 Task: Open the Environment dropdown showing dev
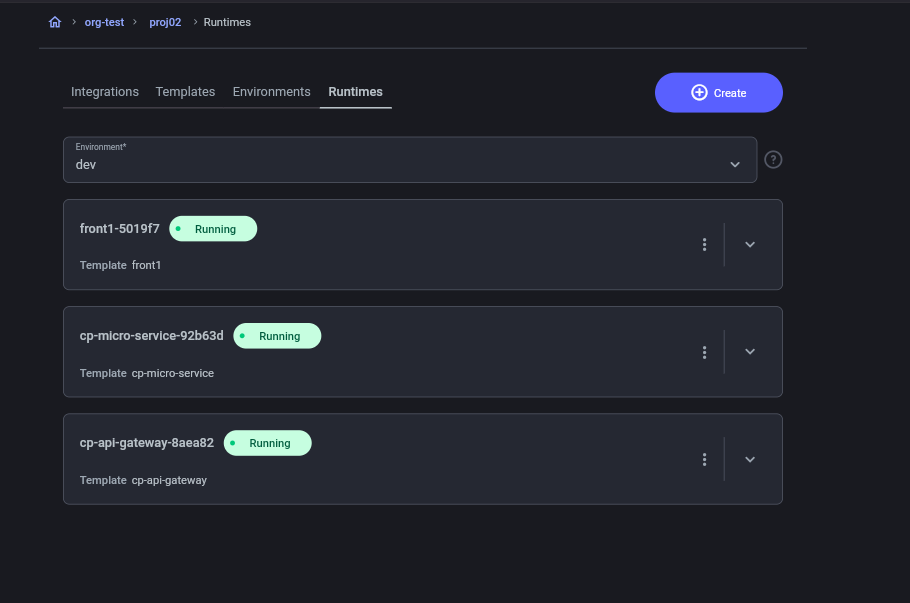(410, 160)
